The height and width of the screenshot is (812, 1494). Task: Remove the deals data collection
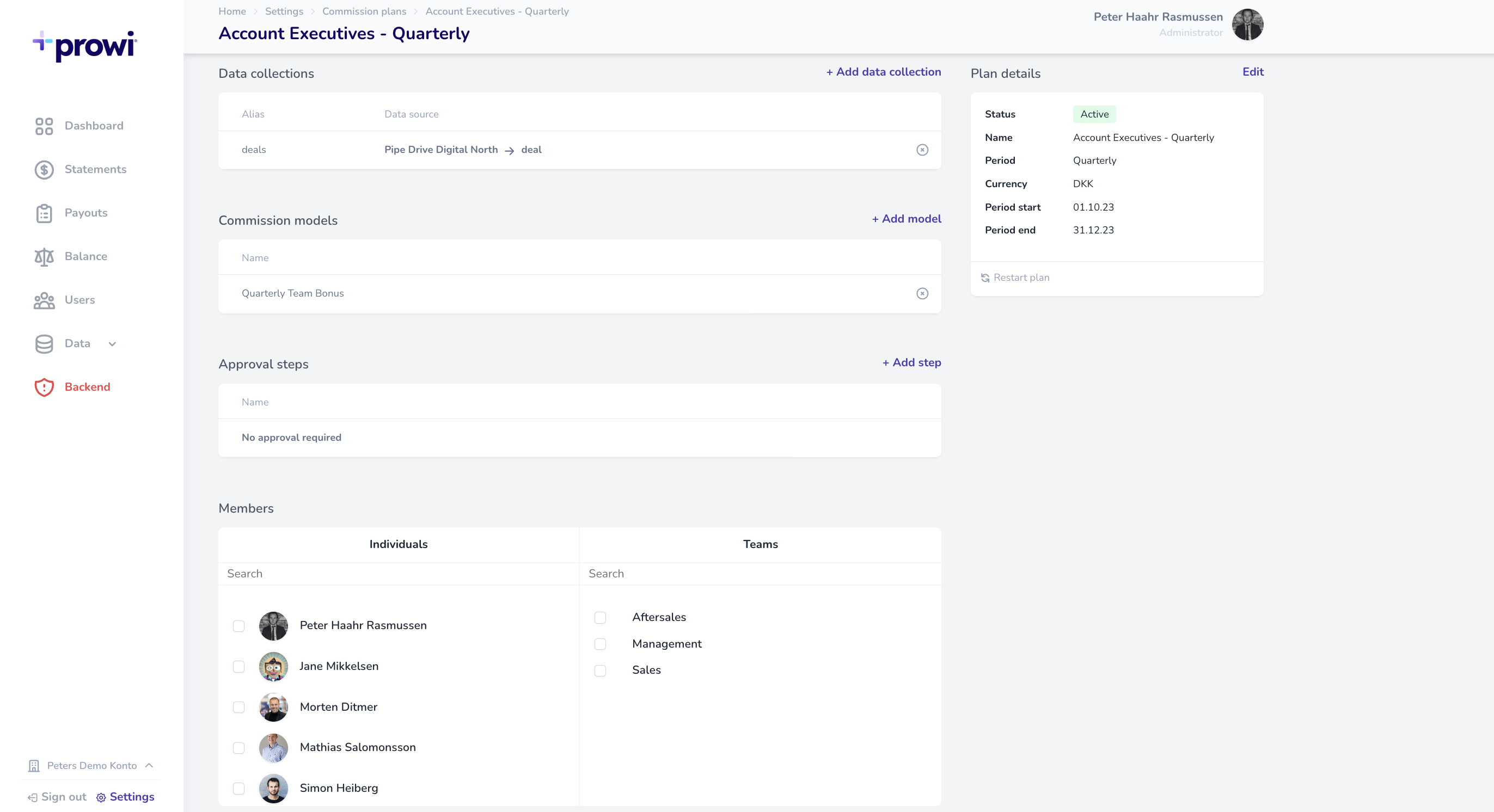point(922,150)
